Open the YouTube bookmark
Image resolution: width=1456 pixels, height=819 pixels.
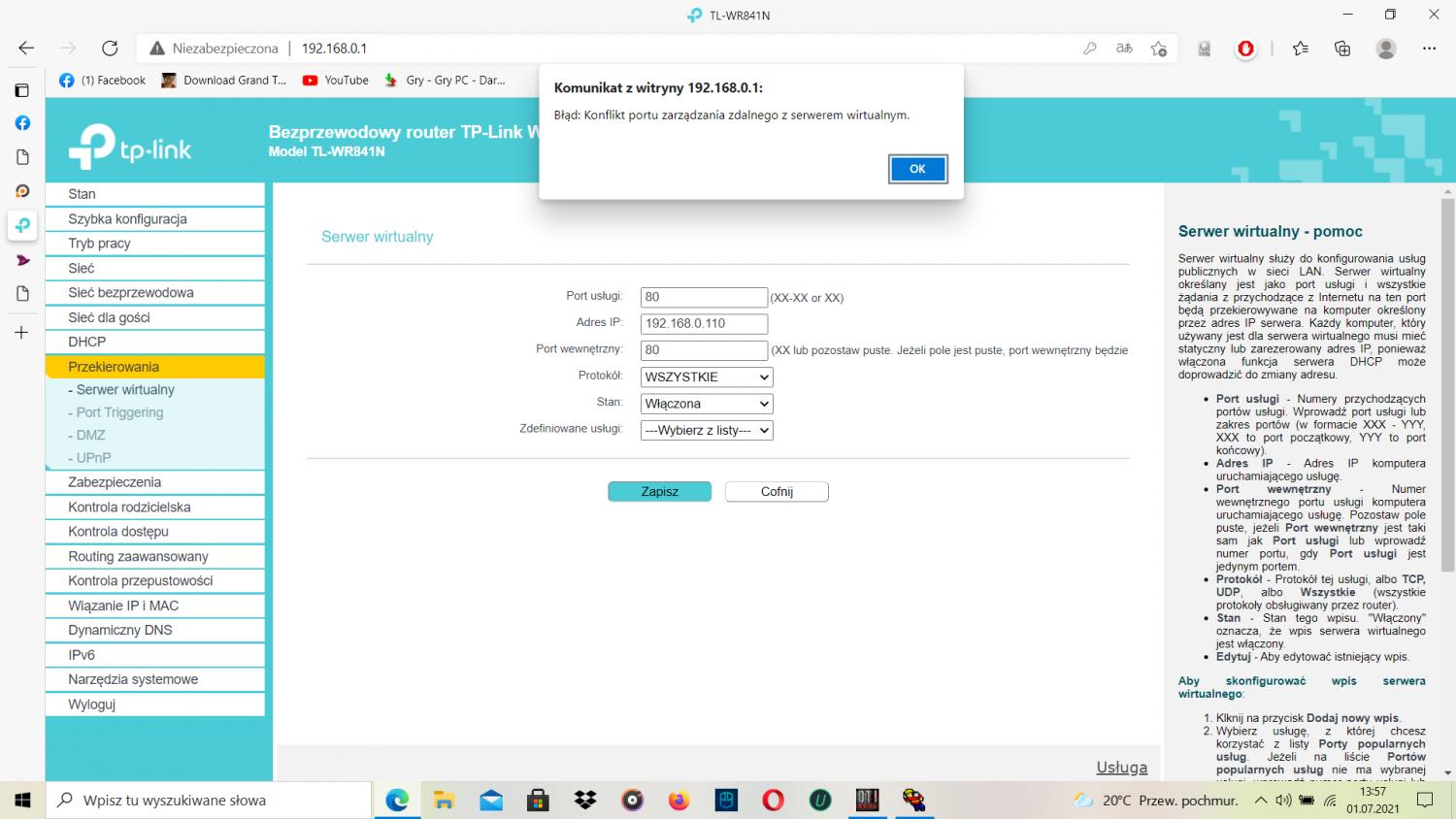(336, 81)
